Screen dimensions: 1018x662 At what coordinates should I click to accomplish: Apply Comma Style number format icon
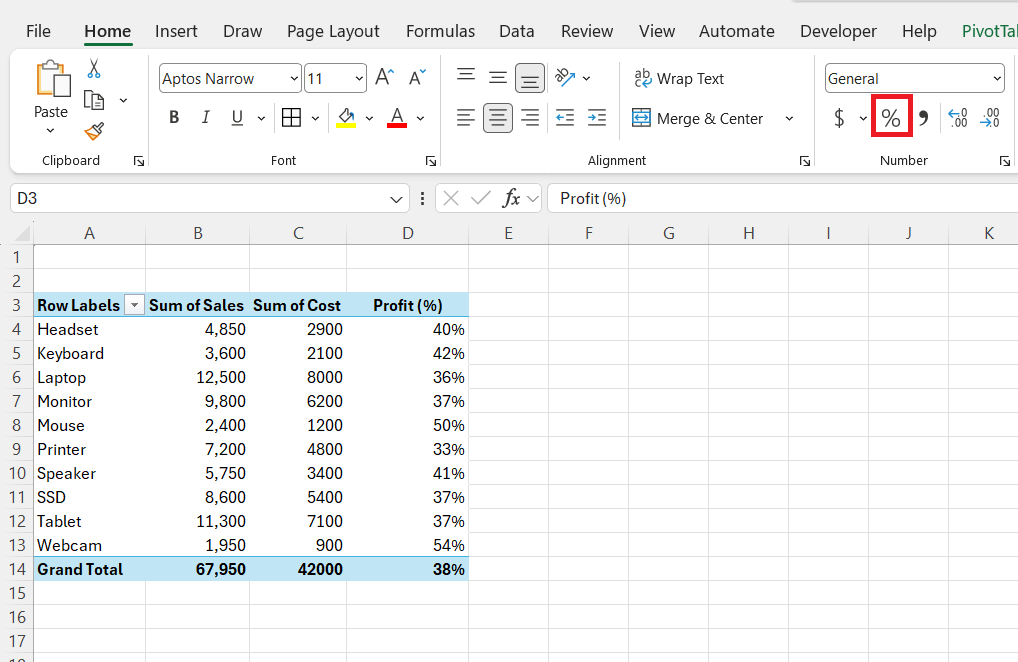tap(923, 118)
